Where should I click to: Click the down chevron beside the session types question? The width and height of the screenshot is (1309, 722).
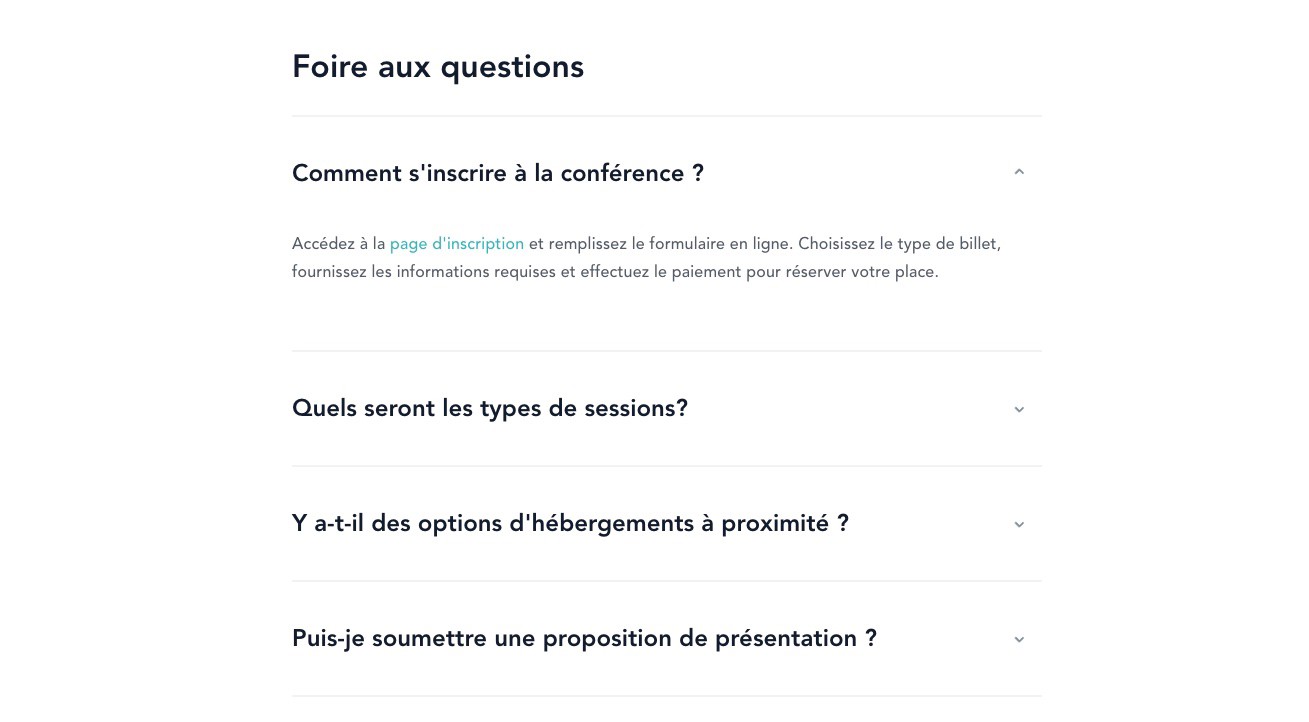pos(1019,409)
